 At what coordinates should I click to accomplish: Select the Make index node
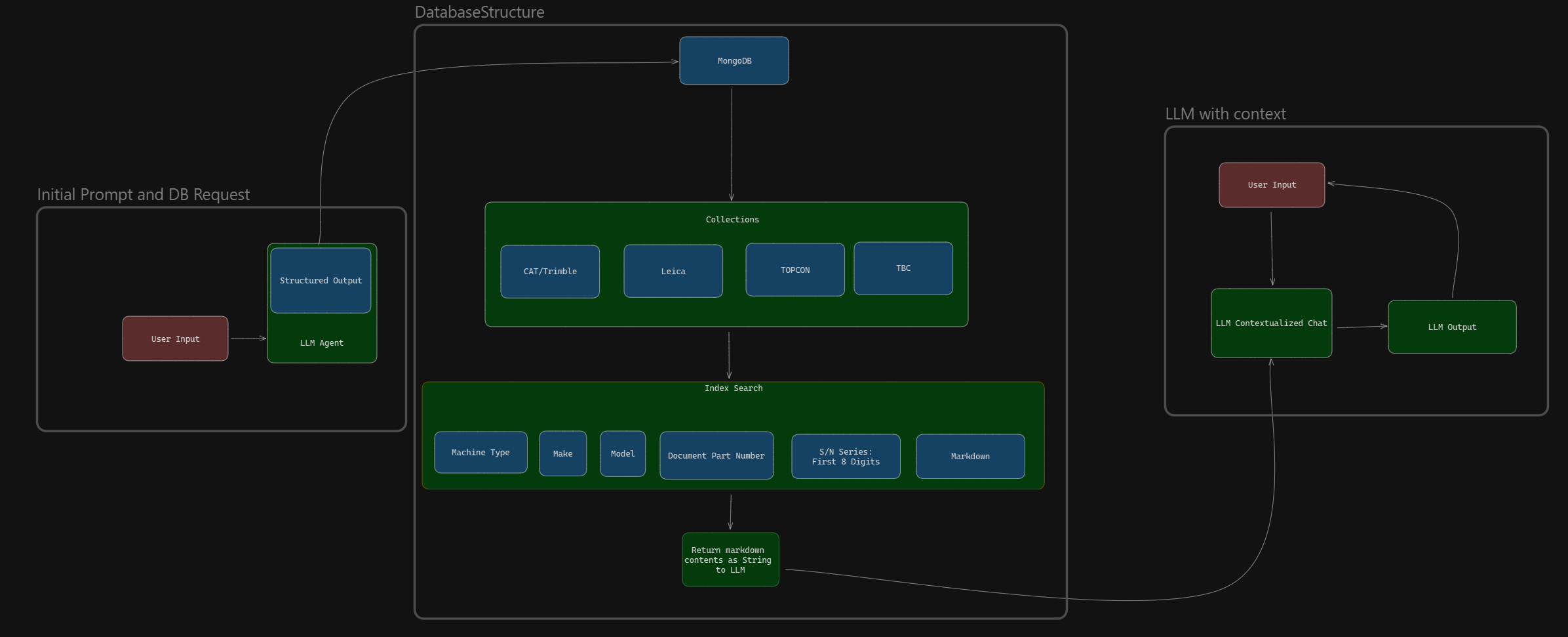562,454
